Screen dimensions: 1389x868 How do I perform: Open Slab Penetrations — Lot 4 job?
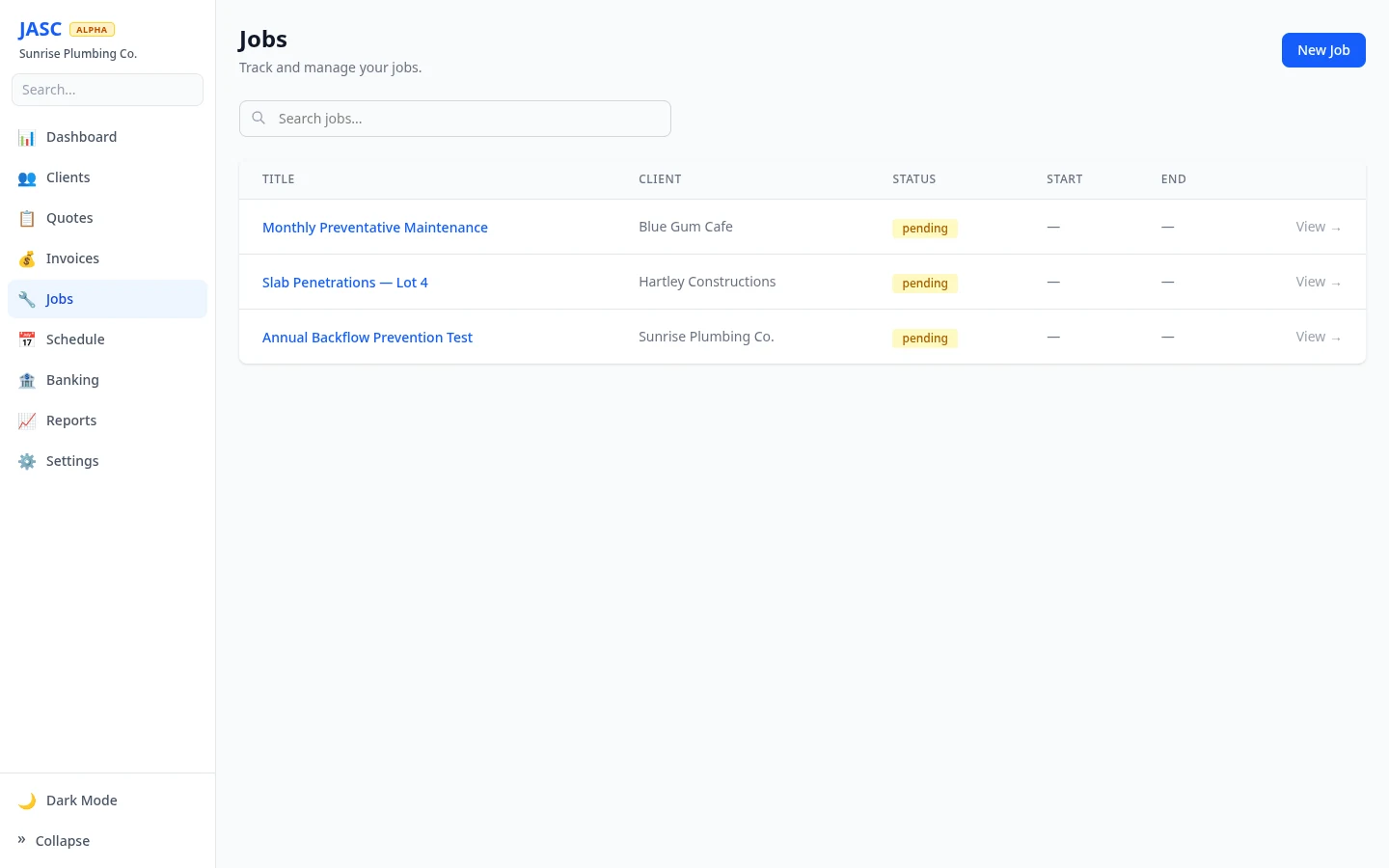point(345,283)
